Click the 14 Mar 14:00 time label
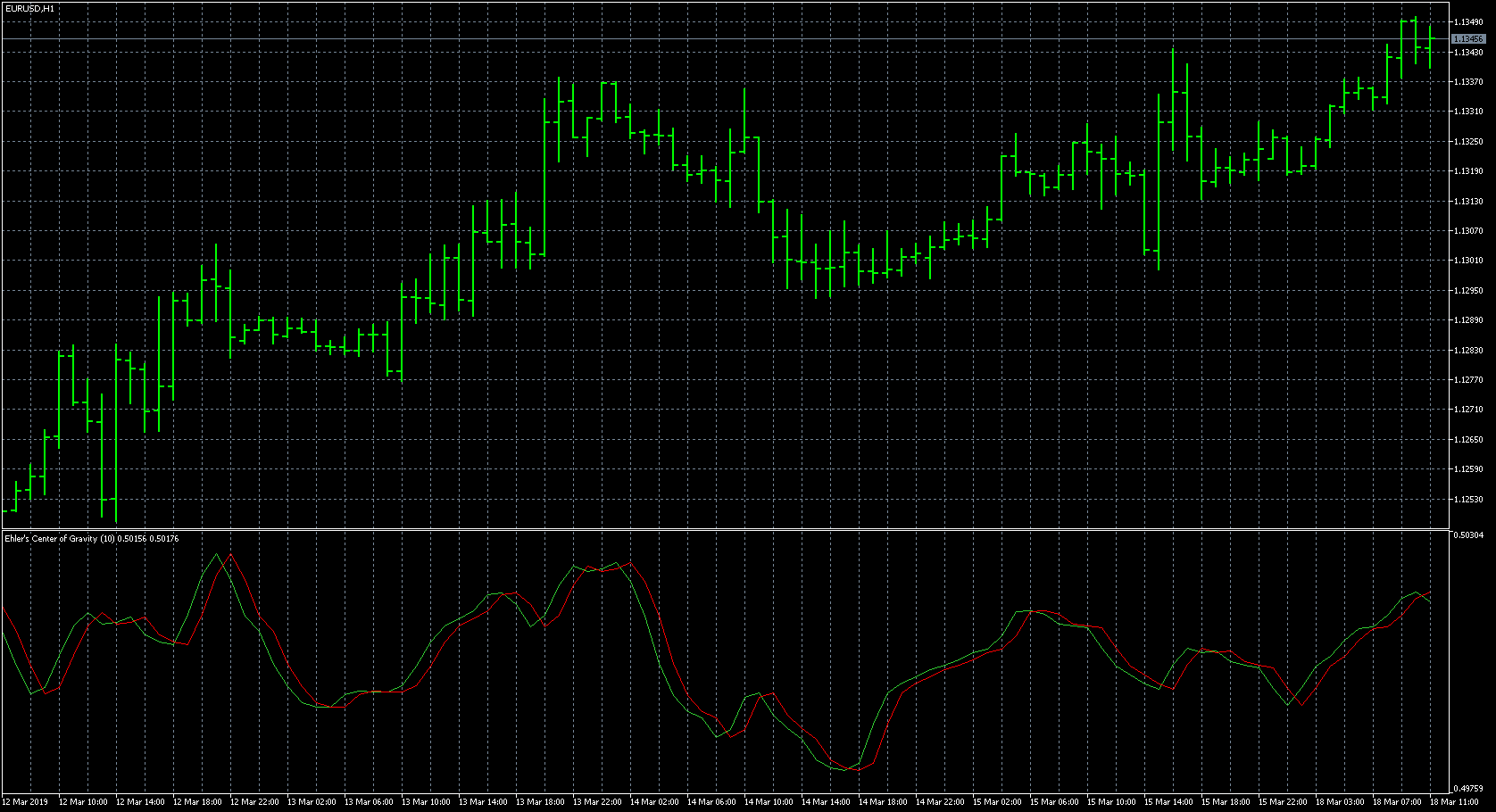The height and width of the screenshot is (812, 1496). point(826,802)
